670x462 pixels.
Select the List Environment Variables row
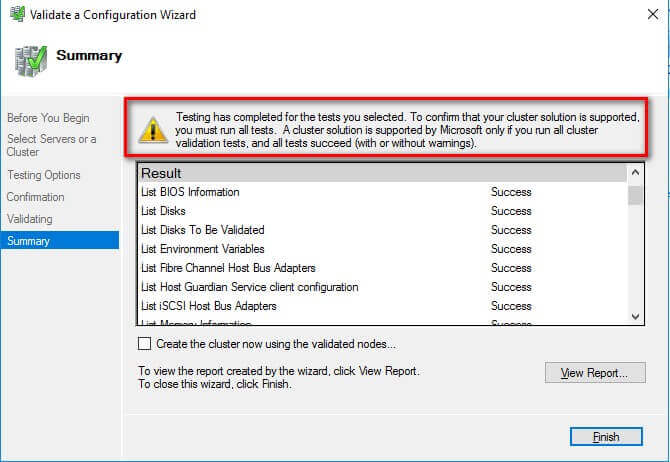[382, 249]
